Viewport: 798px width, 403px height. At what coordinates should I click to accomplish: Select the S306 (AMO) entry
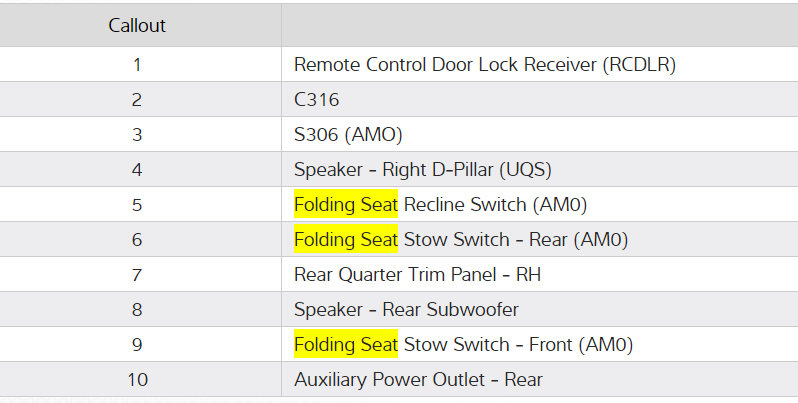[348, 135]
